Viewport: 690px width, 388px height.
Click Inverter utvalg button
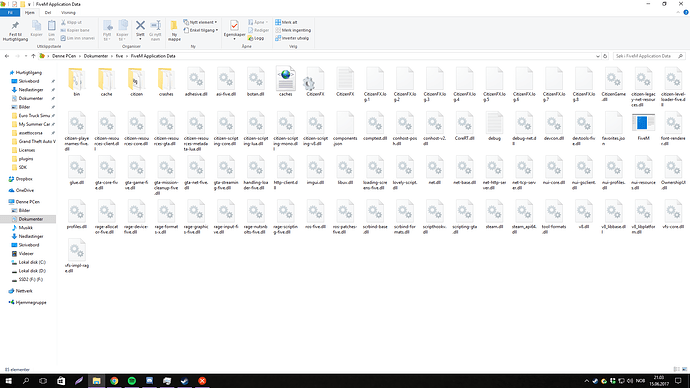pos(292,38)
